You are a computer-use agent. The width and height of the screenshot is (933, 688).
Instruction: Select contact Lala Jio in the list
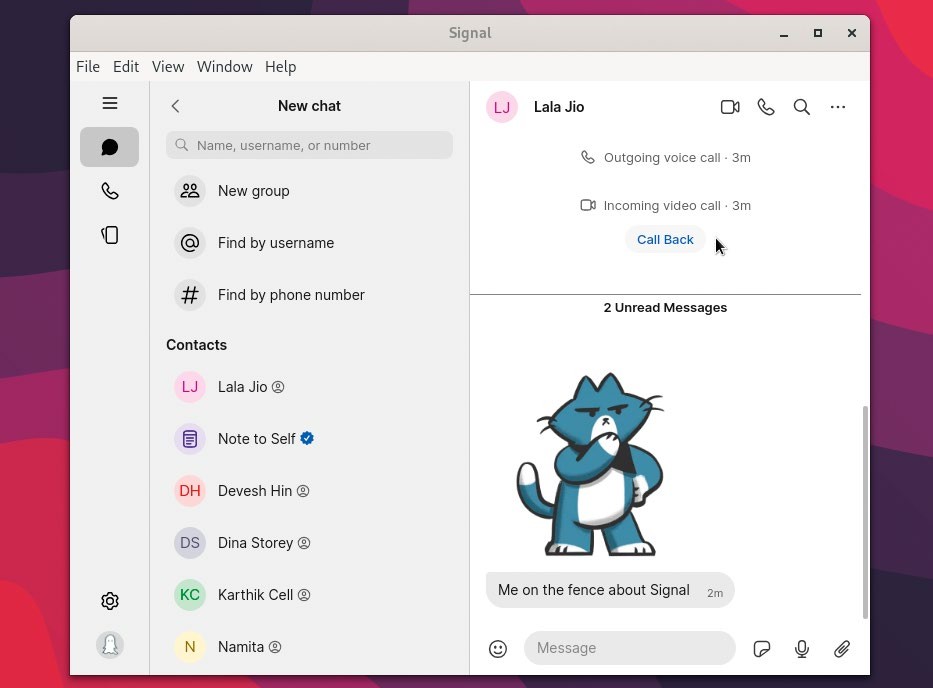pos(309,387)
